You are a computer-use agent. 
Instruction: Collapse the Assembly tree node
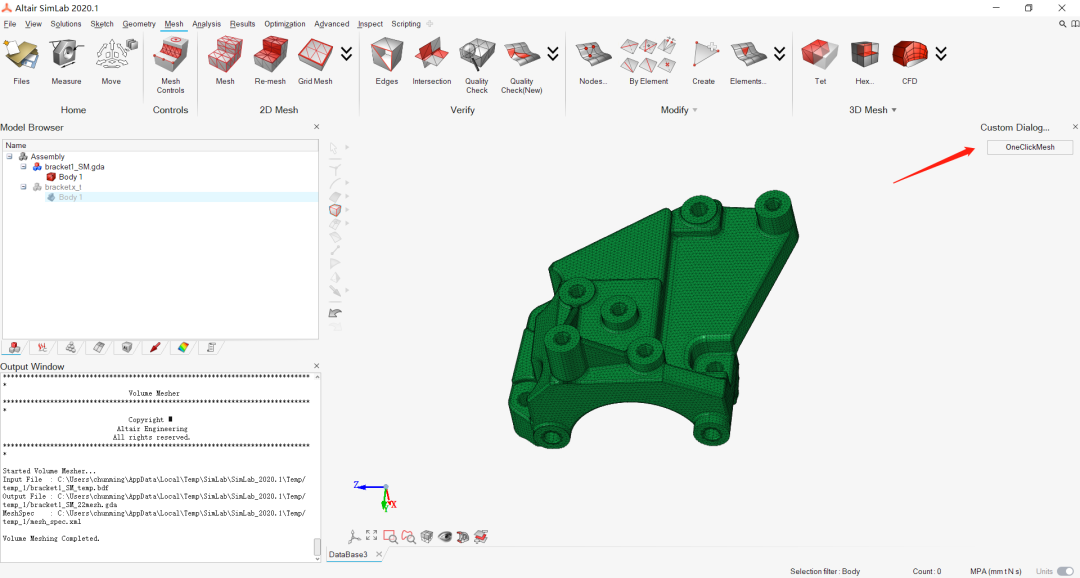coord(10,156)
